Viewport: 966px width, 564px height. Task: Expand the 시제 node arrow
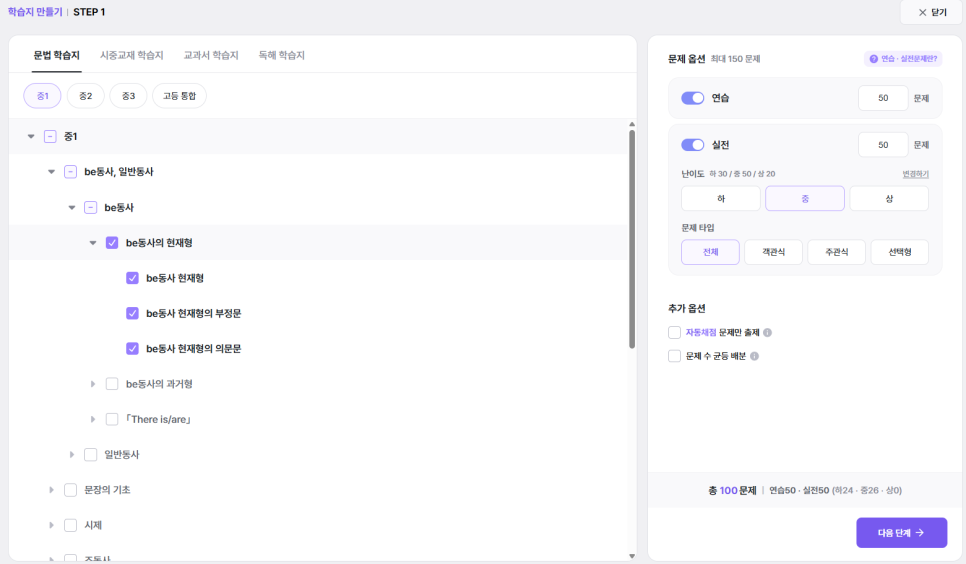click(x=51, y=525)
